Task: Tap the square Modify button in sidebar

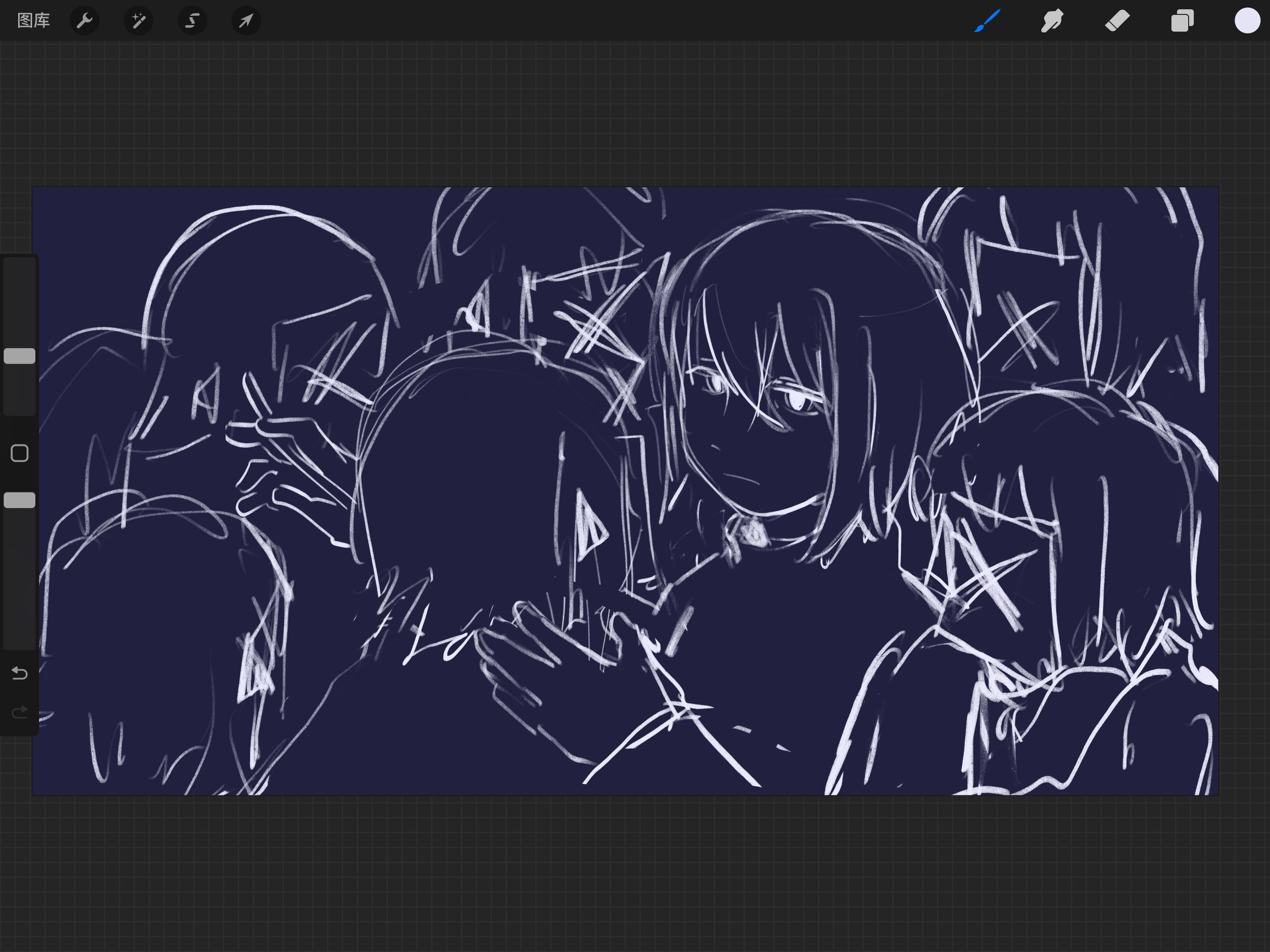Action: click(x=20, y=453)
